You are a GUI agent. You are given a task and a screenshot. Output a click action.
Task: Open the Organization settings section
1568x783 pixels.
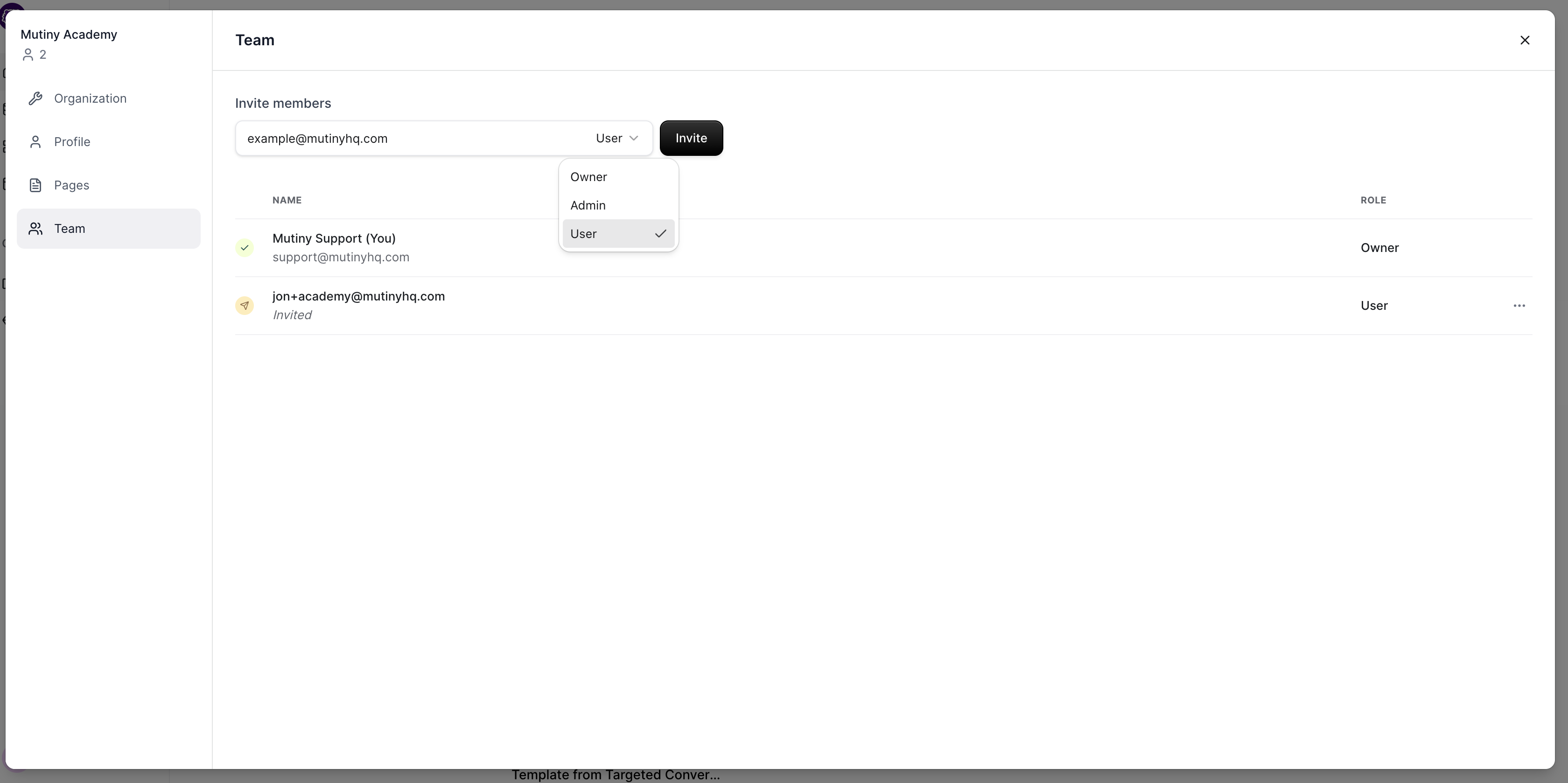click(x=108, y=98)
